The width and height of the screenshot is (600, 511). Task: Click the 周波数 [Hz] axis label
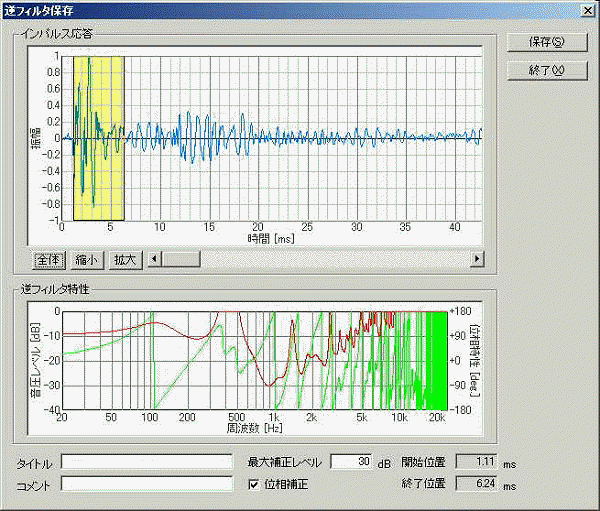click(254, 428)
